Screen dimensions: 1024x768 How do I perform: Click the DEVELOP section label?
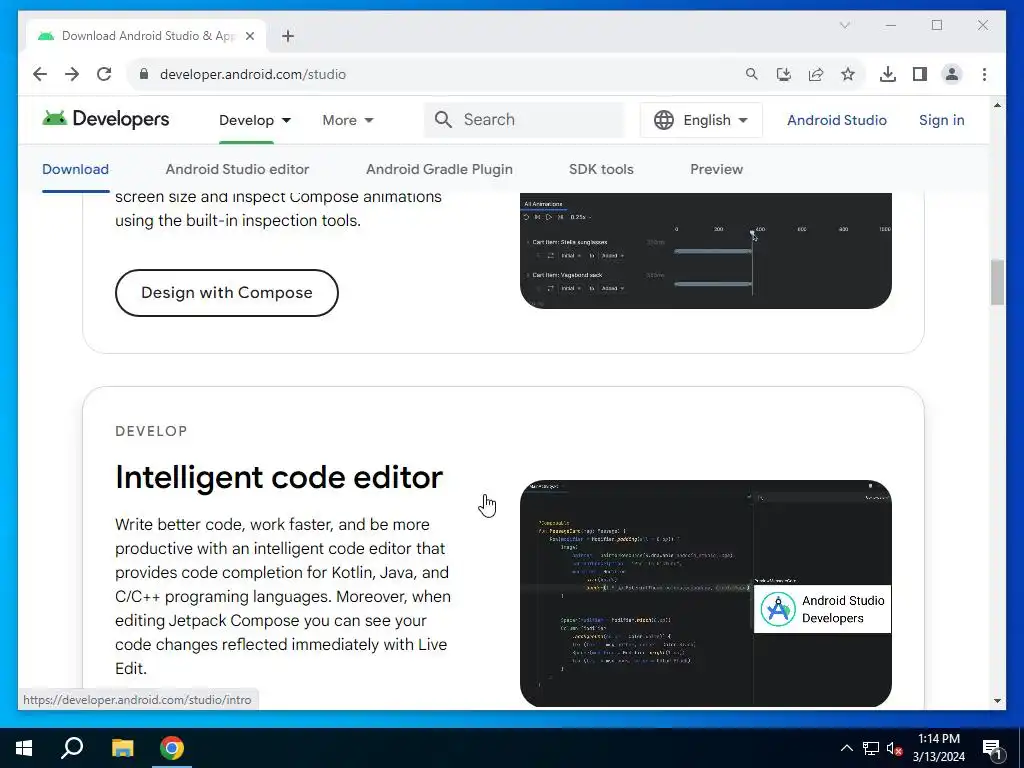152,431
